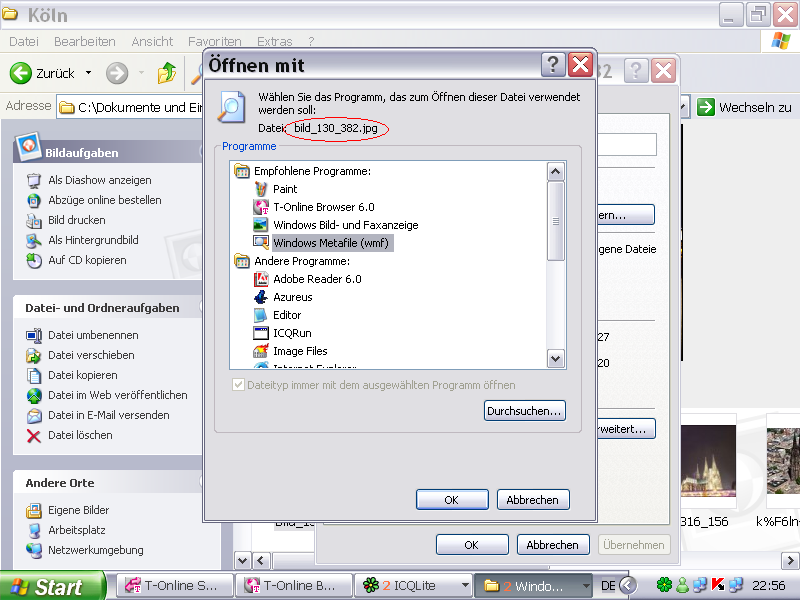The height and width of the screenshot is (600, 800).
Task: Select Adobe Reader 6.0 program
Action: point(317,279)
